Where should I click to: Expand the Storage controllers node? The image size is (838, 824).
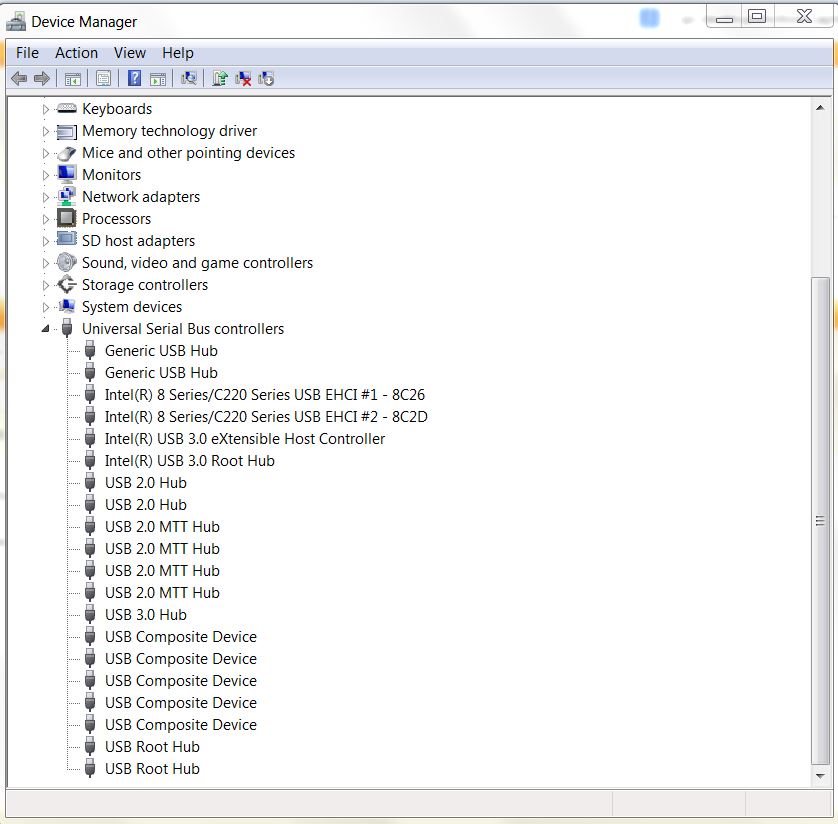click(x=45, y=285)
